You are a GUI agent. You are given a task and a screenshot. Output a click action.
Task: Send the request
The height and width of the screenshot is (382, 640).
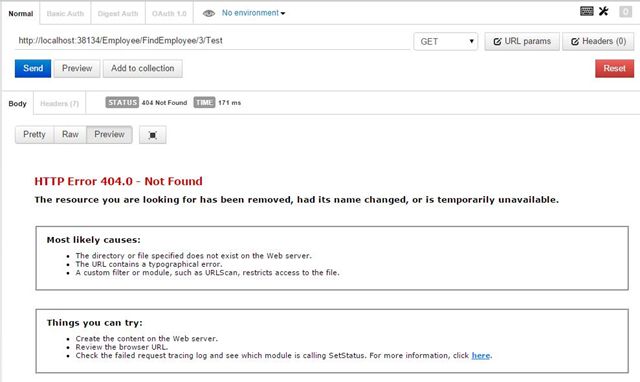[33, 68]
